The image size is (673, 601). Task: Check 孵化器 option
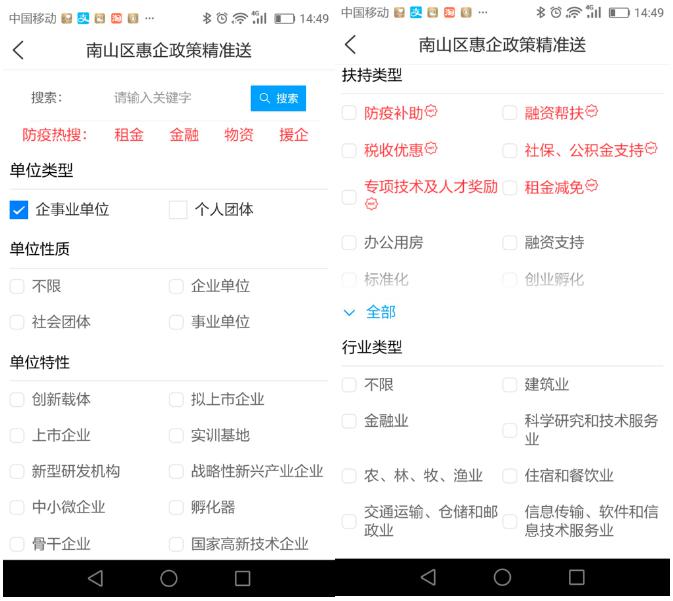[x=176, y=507]
